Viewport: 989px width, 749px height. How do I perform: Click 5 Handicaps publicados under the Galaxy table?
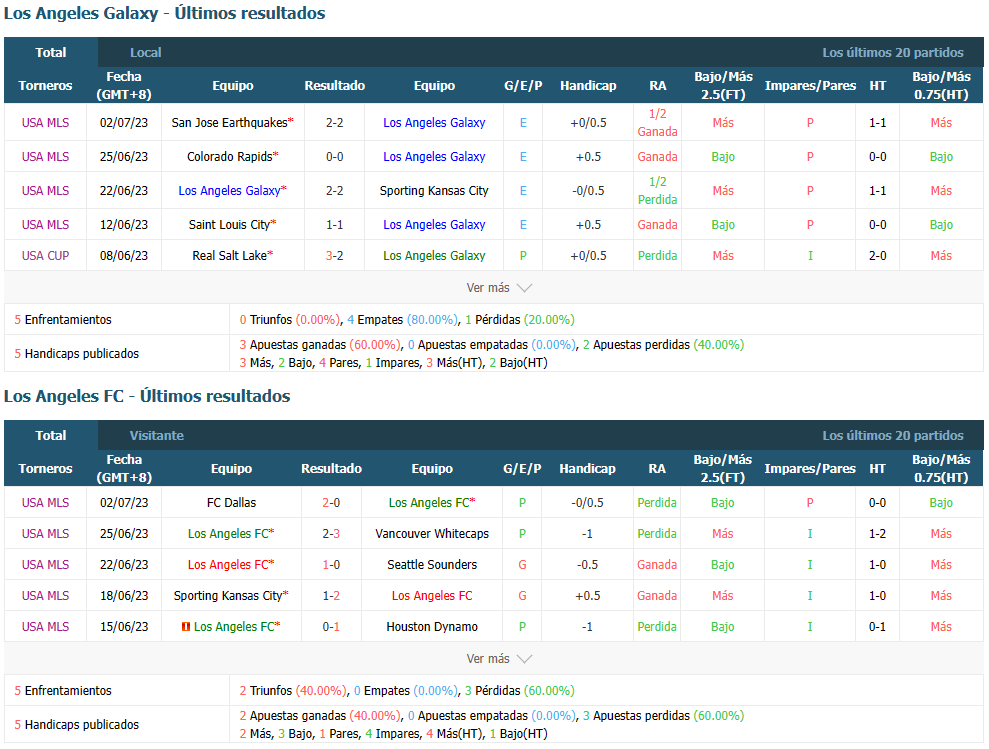[x=76, y=354]
